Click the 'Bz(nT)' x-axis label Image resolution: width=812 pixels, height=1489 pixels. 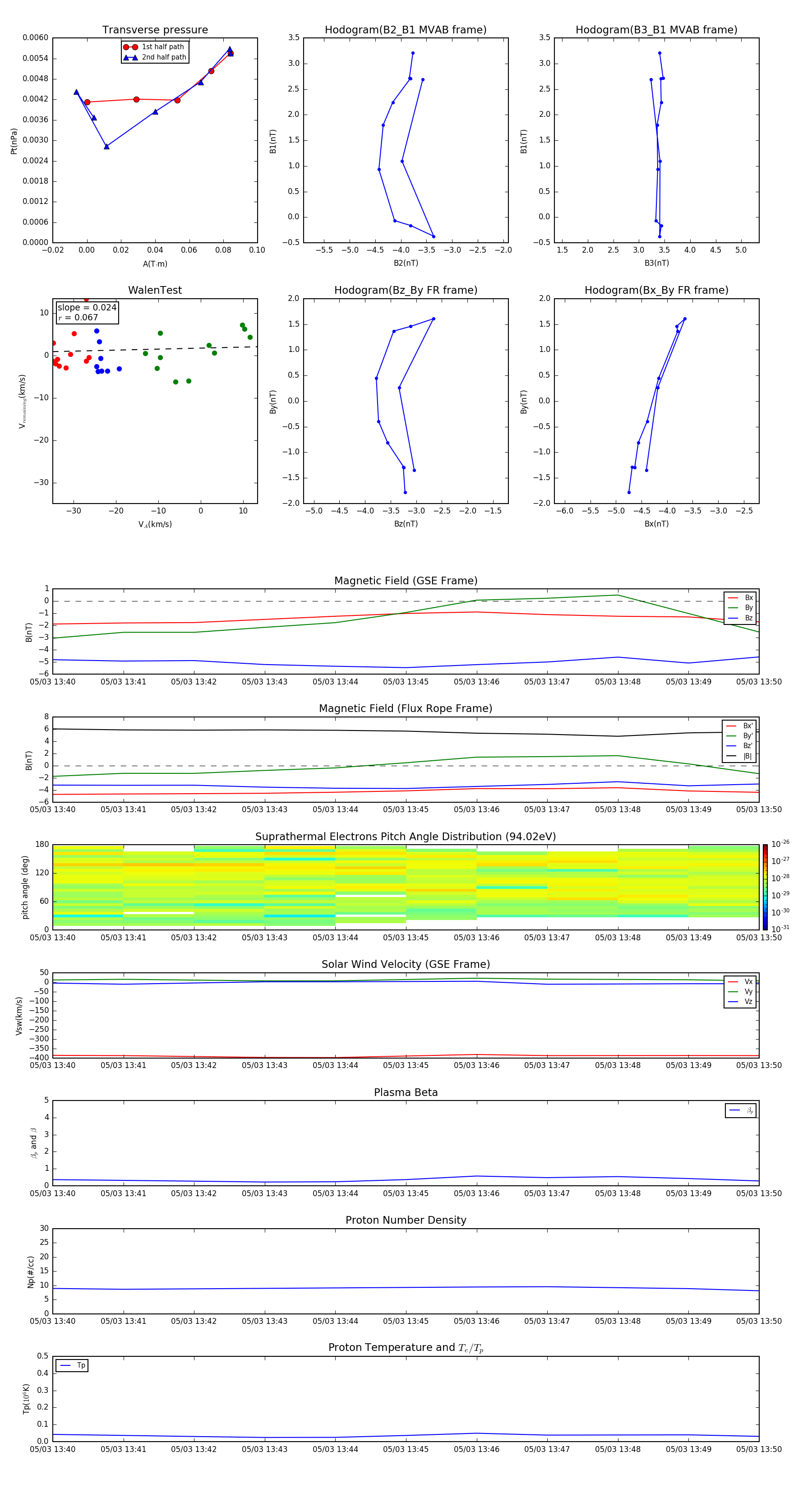click(x=406, y=524)
